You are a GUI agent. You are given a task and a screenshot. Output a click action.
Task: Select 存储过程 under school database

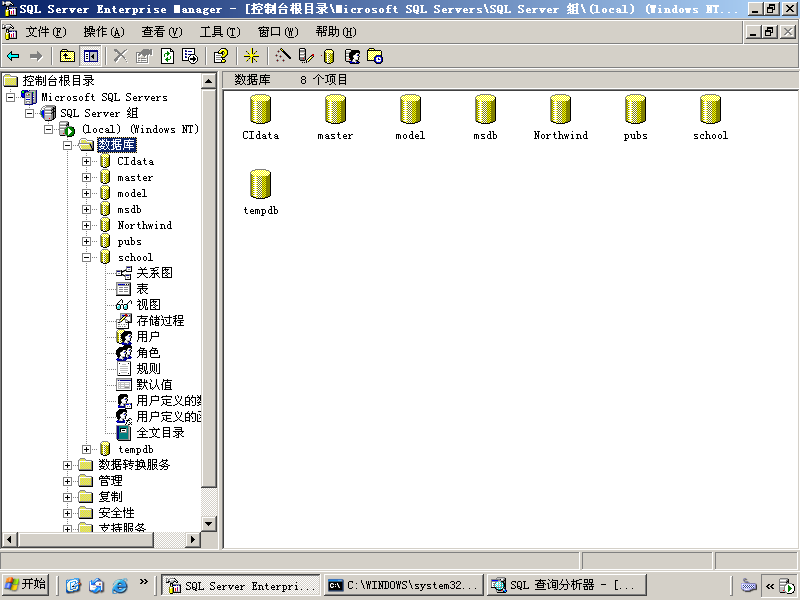(x=160, y=321)
